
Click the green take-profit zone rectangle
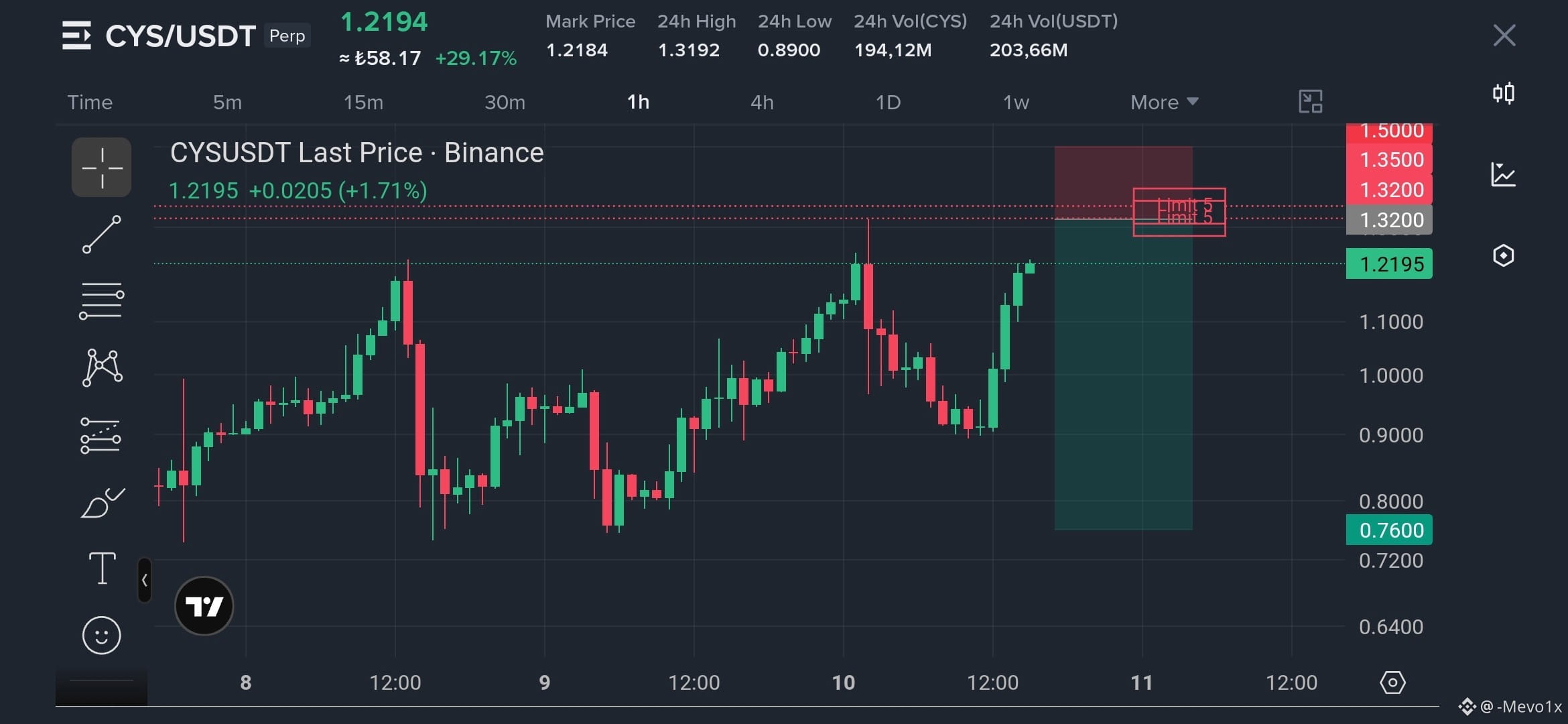click(1124, 375)
